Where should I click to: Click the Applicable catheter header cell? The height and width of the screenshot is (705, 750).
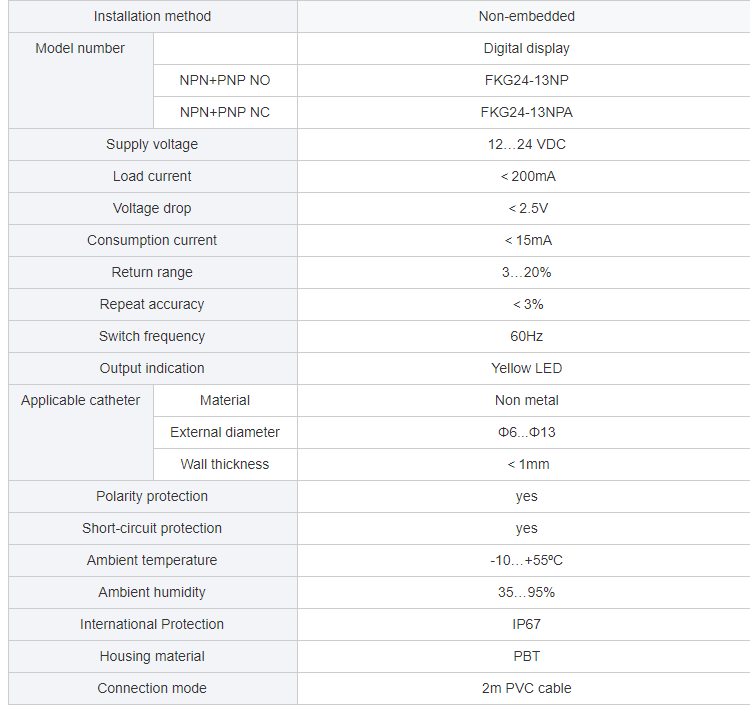click(81, 432)
